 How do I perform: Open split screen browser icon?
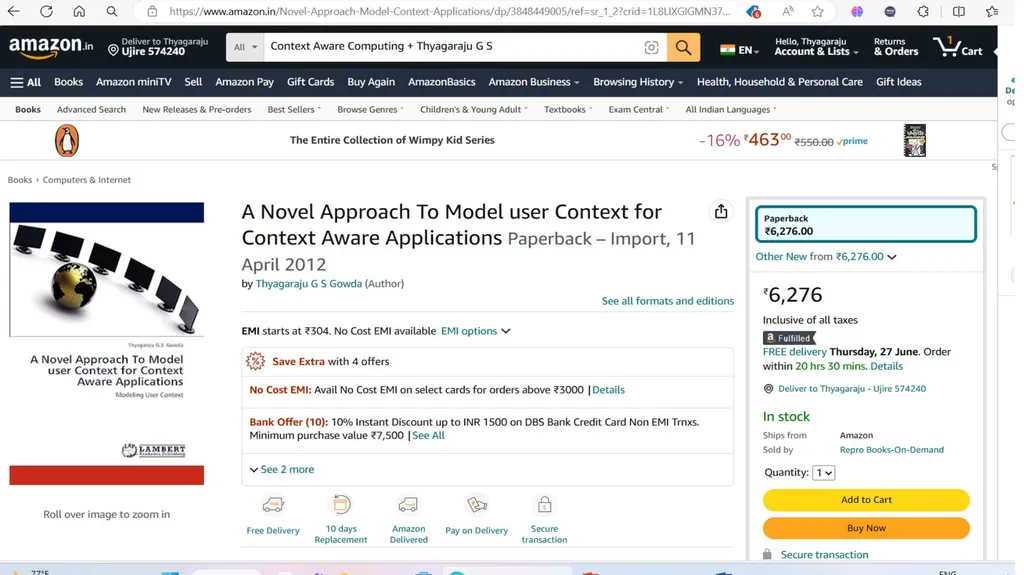pos(958,11)
